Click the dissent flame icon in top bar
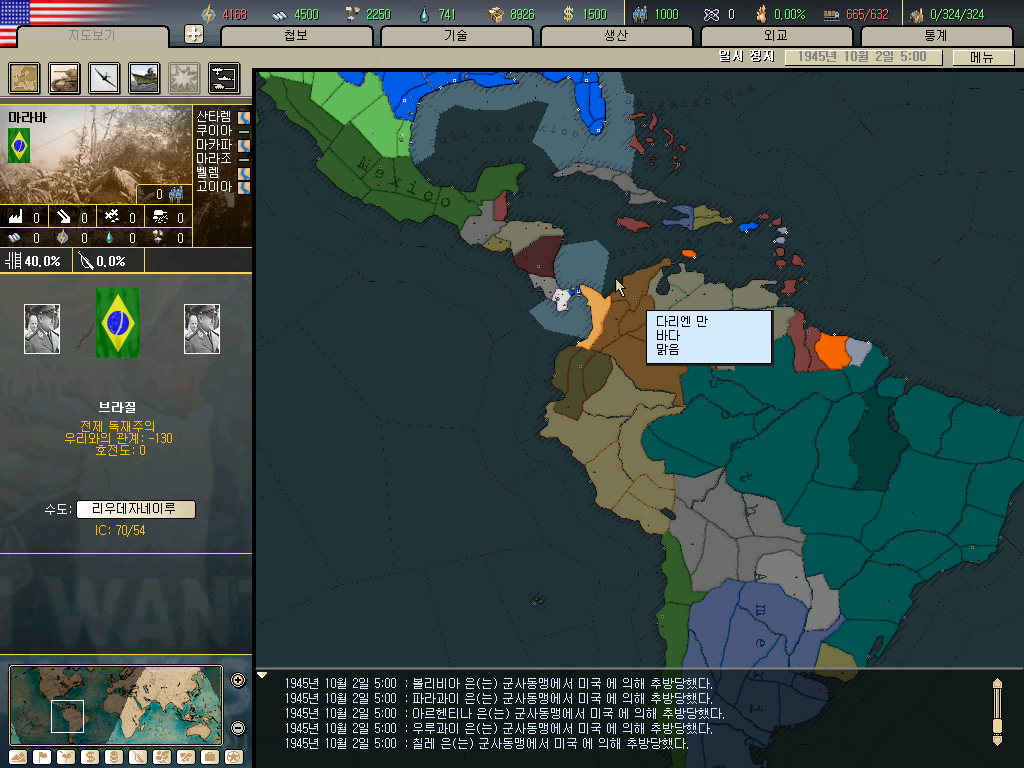1024x768 pixels. click(761, 14)
